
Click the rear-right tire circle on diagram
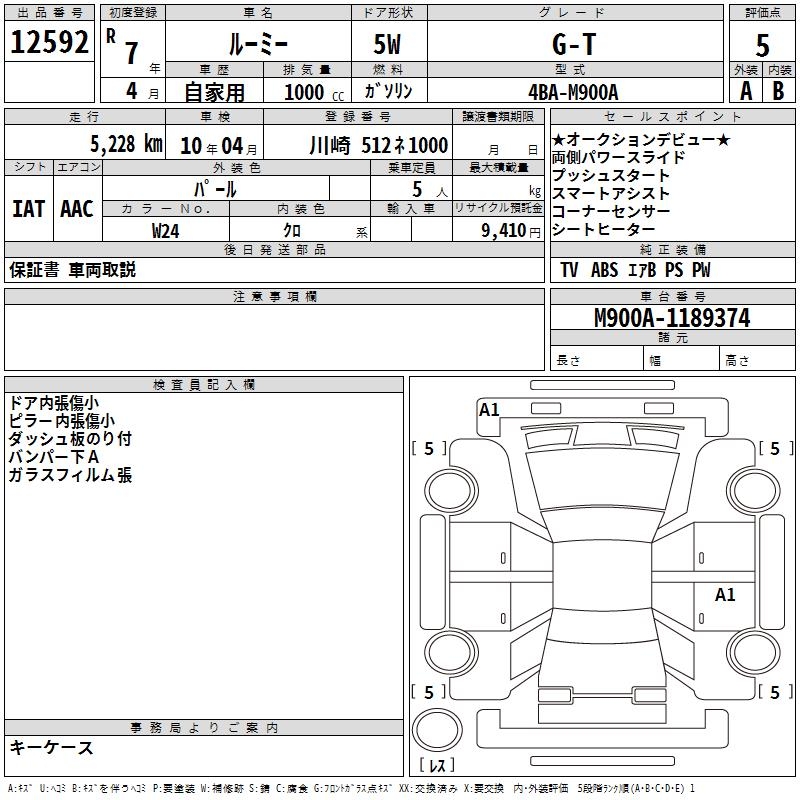coord(754,653)
